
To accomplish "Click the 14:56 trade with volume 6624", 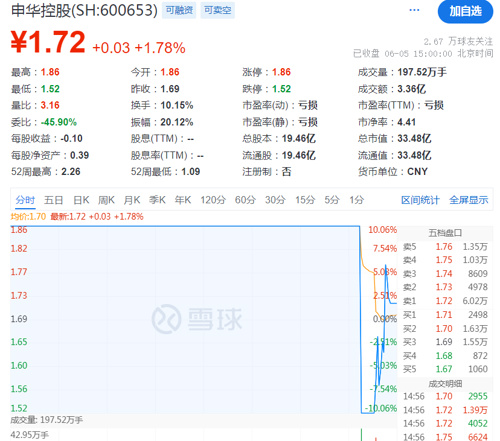I will [445, 436].
